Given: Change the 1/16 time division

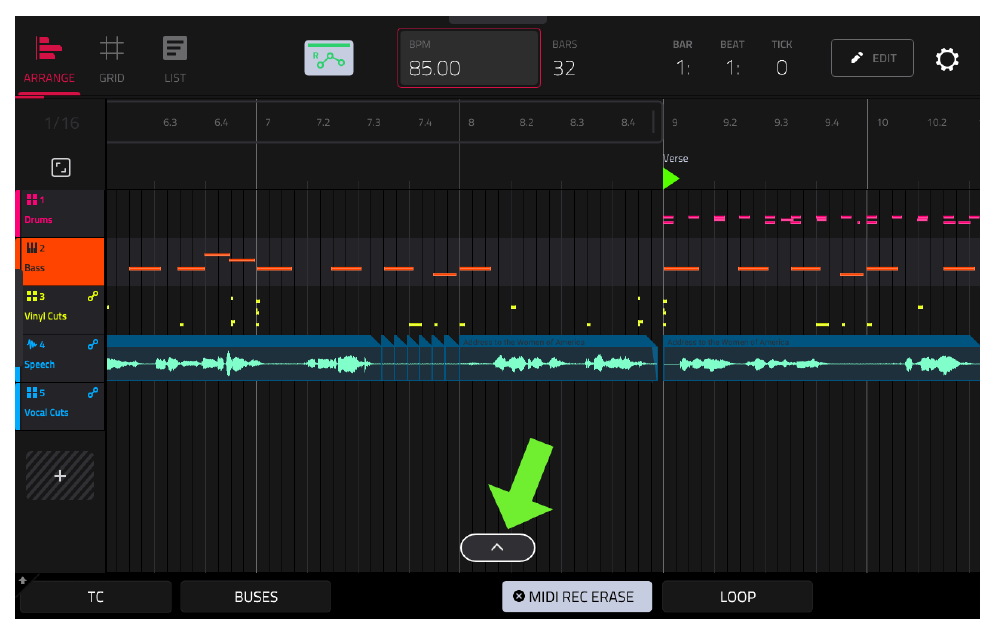Looking at the screenshot, I should pos(62,123).
